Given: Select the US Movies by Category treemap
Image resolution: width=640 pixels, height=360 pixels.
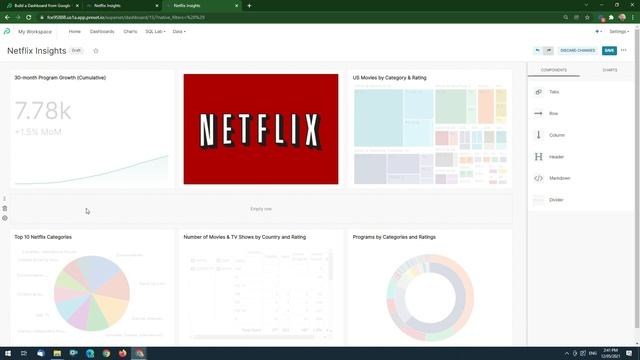Looking at the screenshot, I should click(x=430, y=135).
